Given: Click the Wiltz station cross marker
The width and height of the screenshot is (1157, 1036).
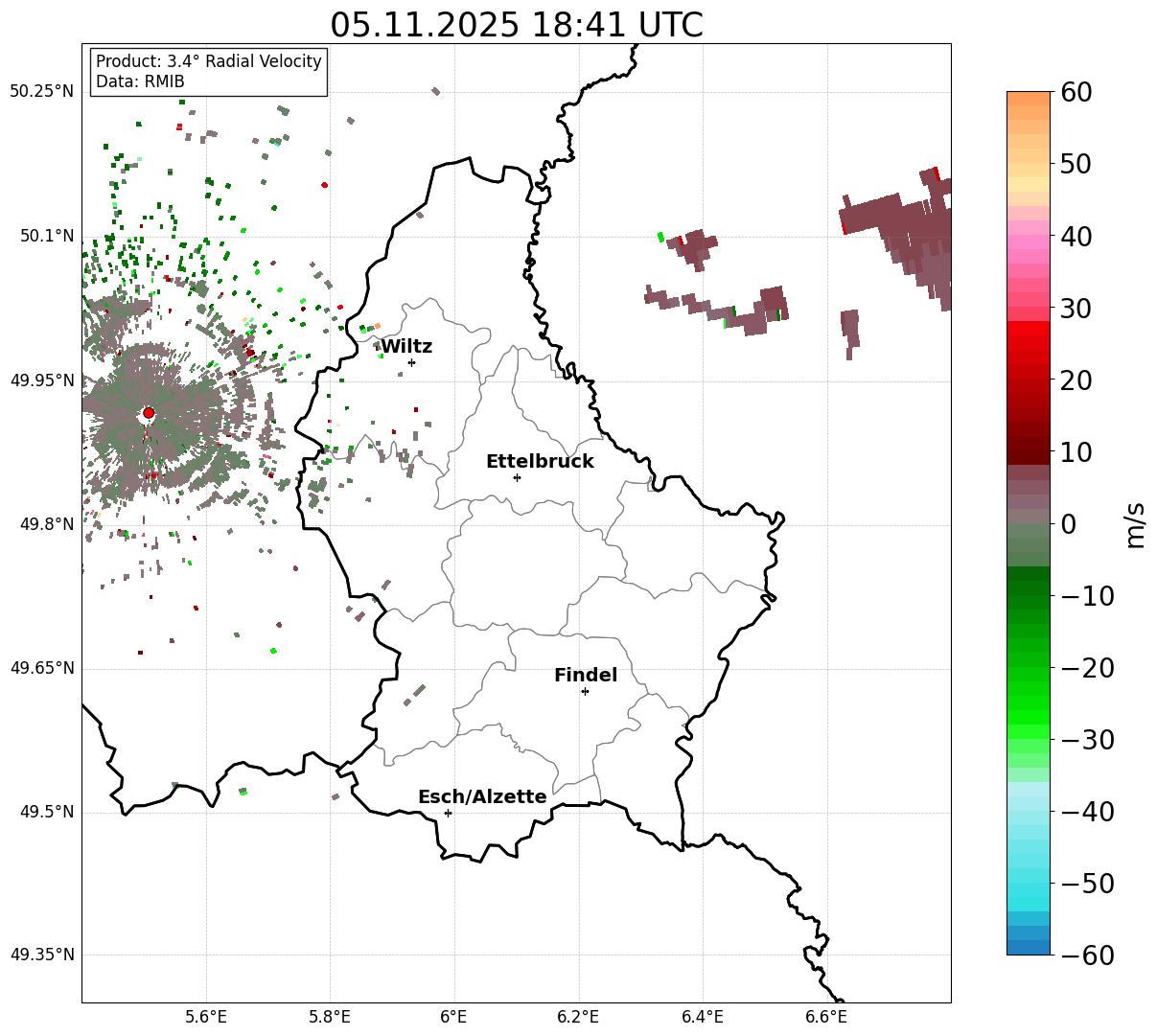Looking at the screenshot, I should (x=412, y=362).
